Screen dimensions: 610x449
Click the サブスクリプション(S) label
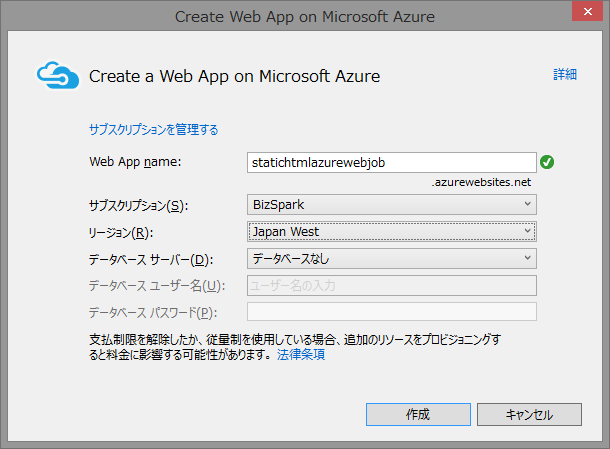(138, 205)
